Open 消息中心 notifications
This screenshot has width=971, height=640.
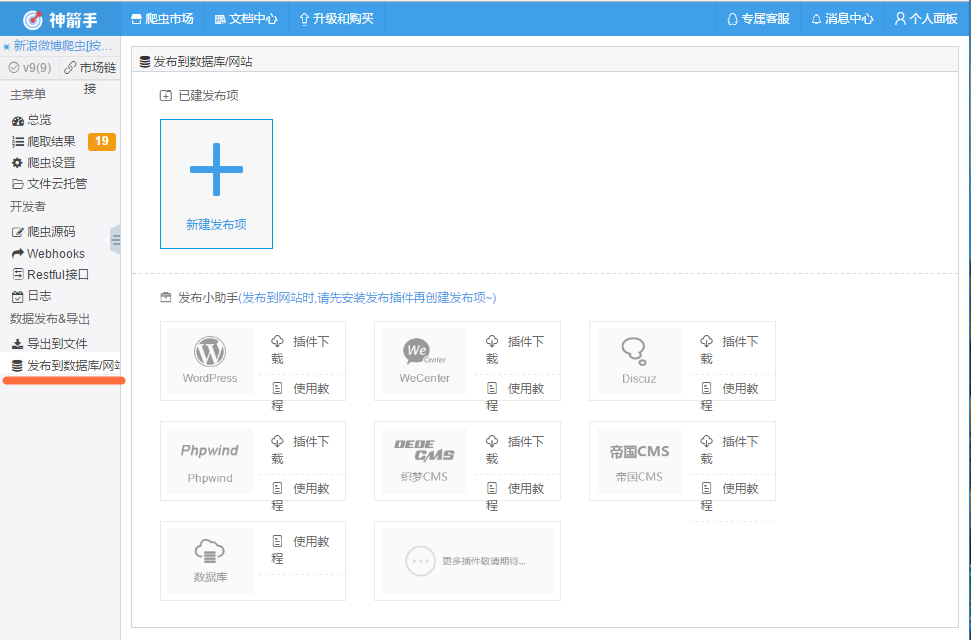coord(841,18)
